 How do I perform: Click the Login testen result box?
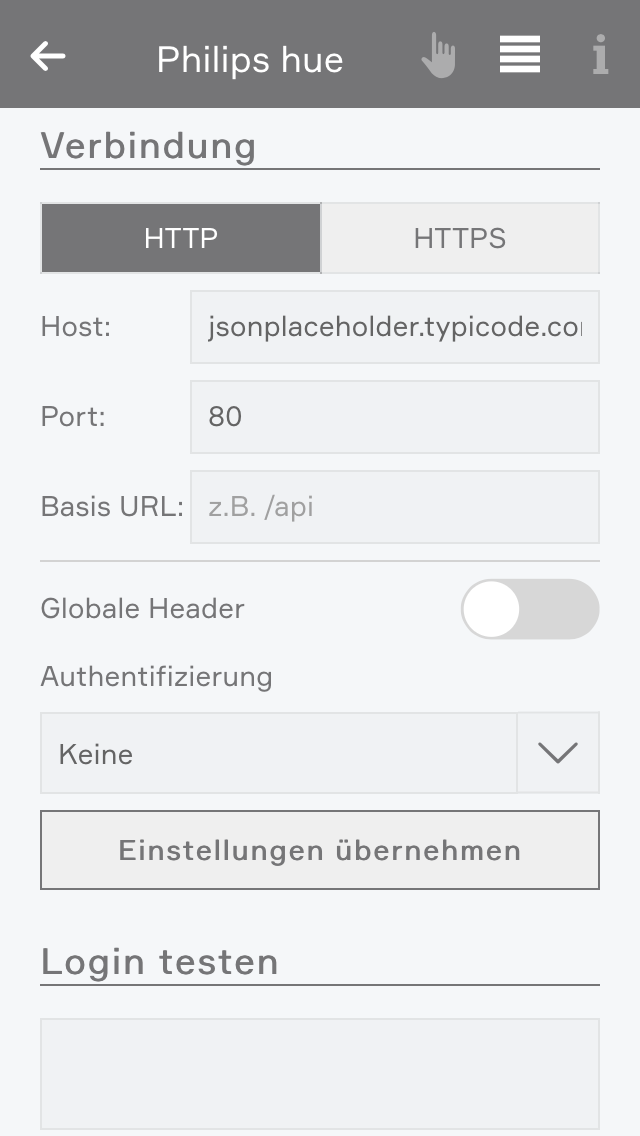point(320,1074)
